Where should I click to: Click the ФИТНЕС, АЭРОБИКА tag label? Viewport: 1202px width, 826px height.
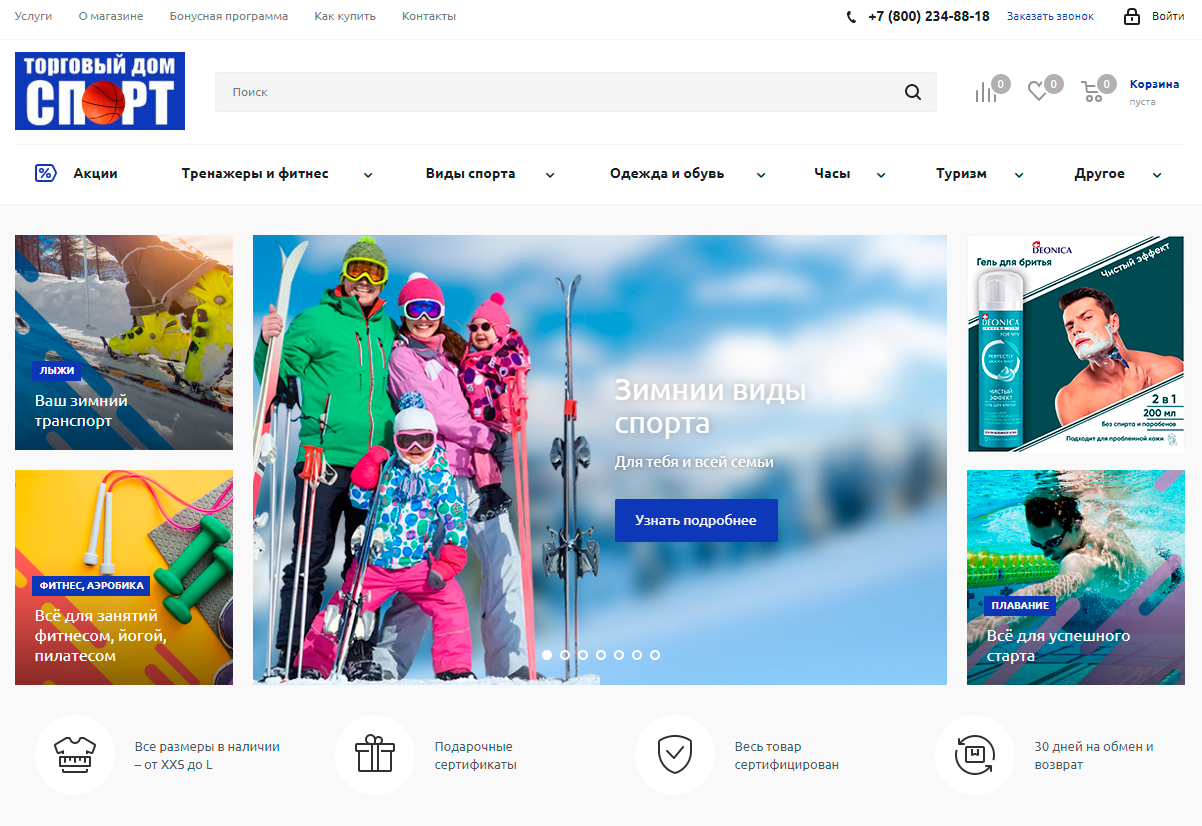tap(92, 585)
